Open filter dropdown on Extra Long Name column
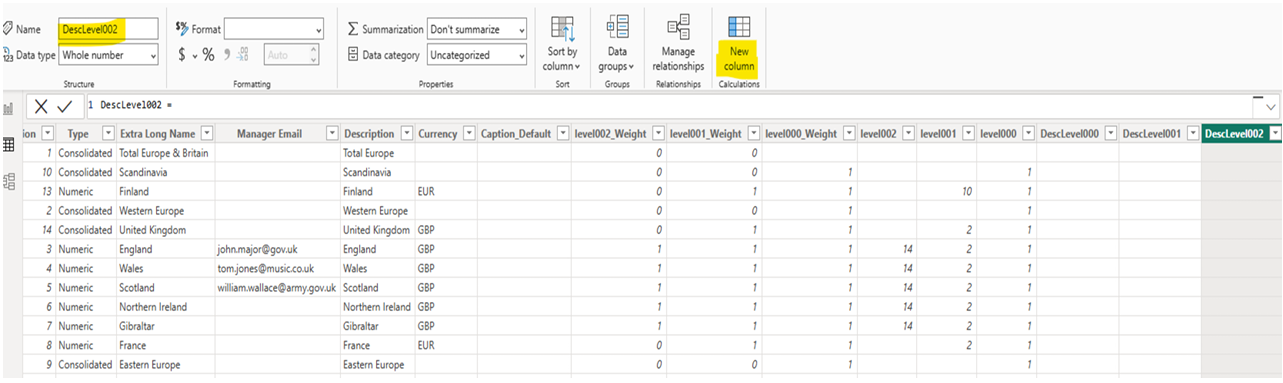 pyautogui.click(x=206, y=134)
